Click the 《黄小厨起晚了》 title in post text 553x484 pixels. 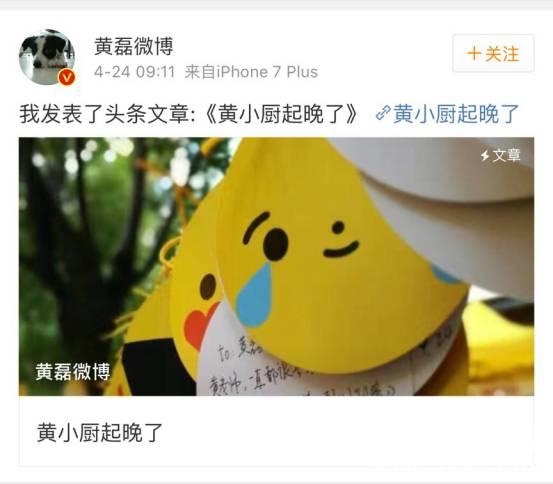click(x=282, y=114)
